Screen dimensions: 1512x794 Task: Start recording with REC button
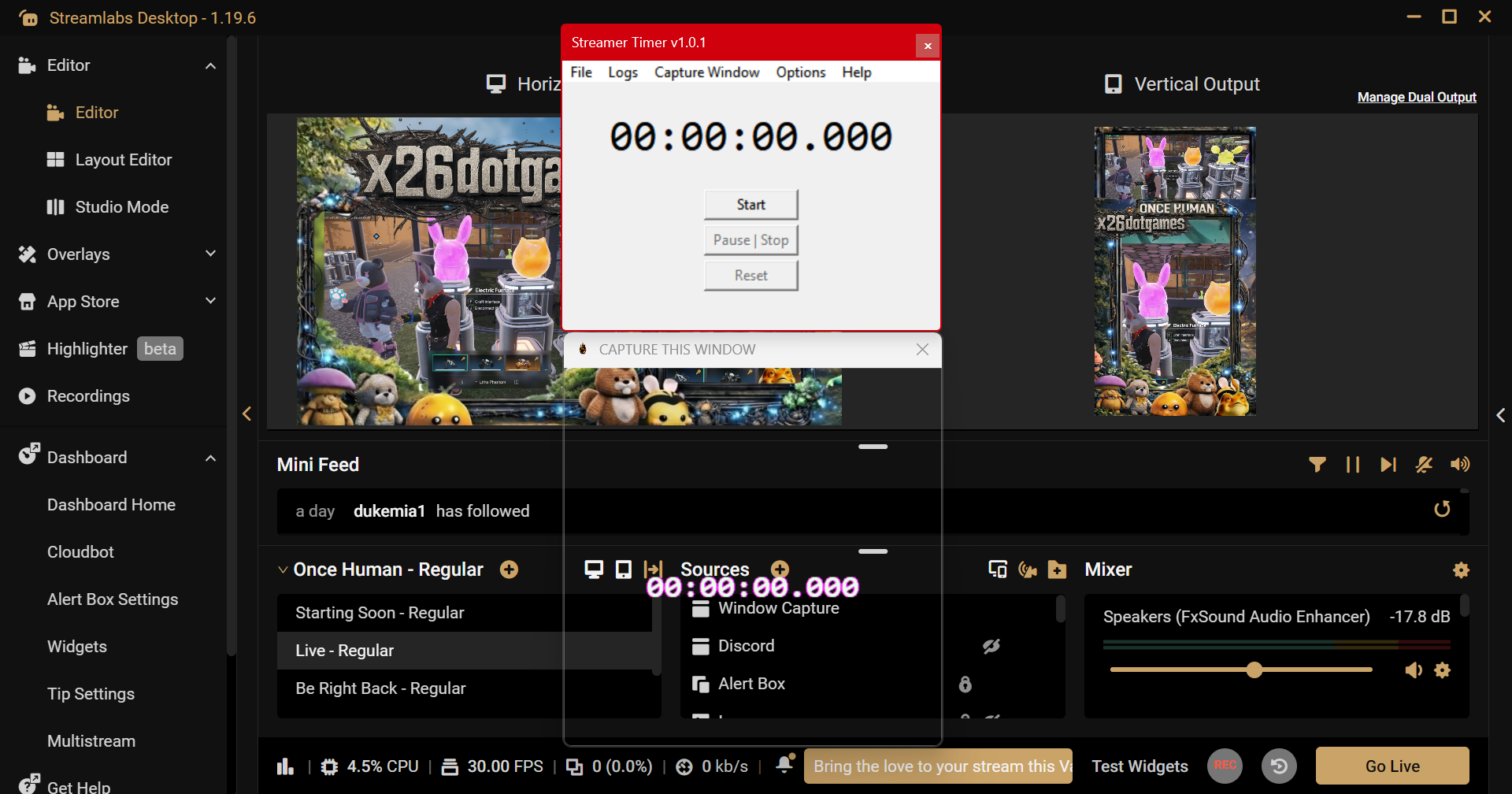[1225, 766]
